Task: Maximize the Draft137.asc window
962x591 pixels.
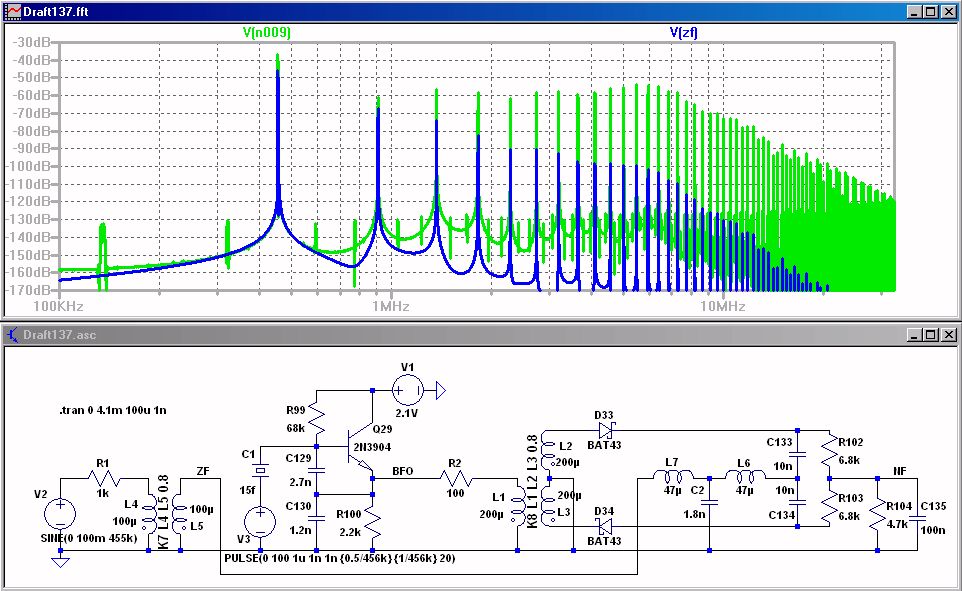Action: pos(930,334)
